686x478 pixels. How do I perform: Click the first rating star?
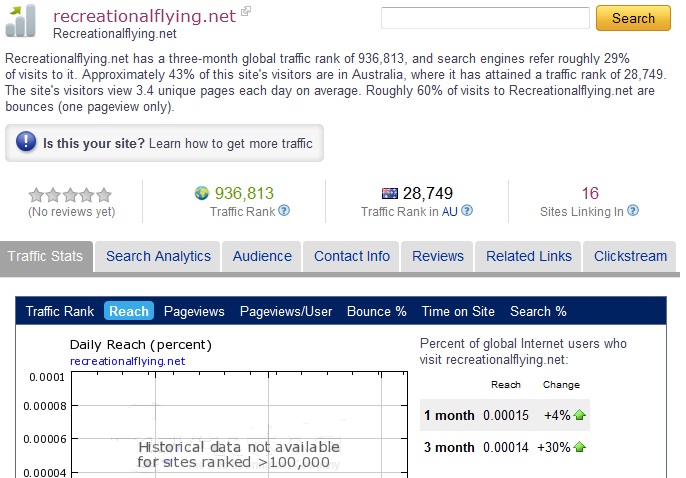(36, 195)
